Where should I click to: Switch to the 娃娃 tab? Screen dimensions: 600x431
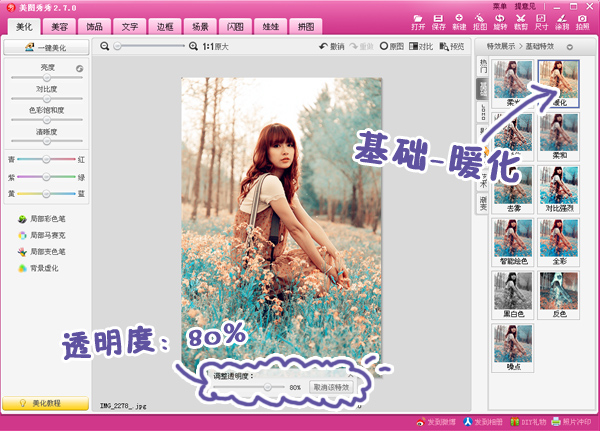click(x=271, y=26)
